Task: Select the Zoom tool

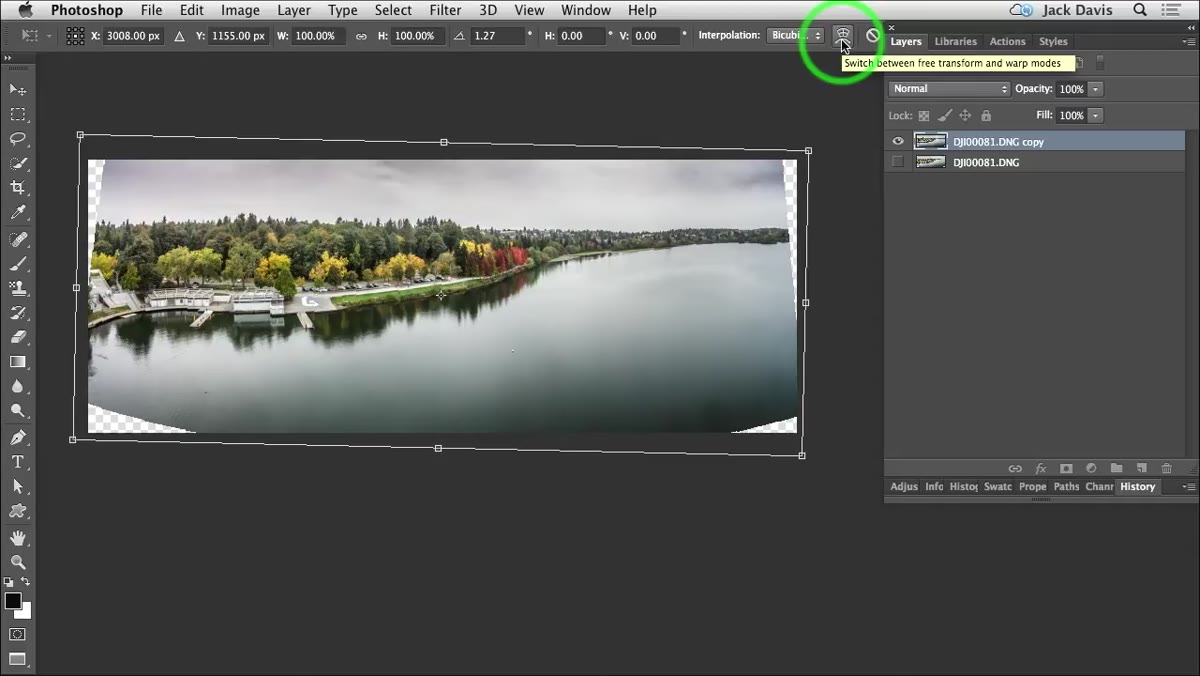Action: click(18, 562)
